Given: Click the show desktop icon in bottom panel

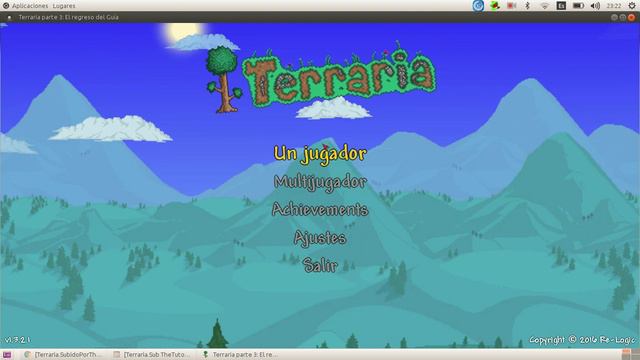Looking at the screenshot, I should (7, 355).
